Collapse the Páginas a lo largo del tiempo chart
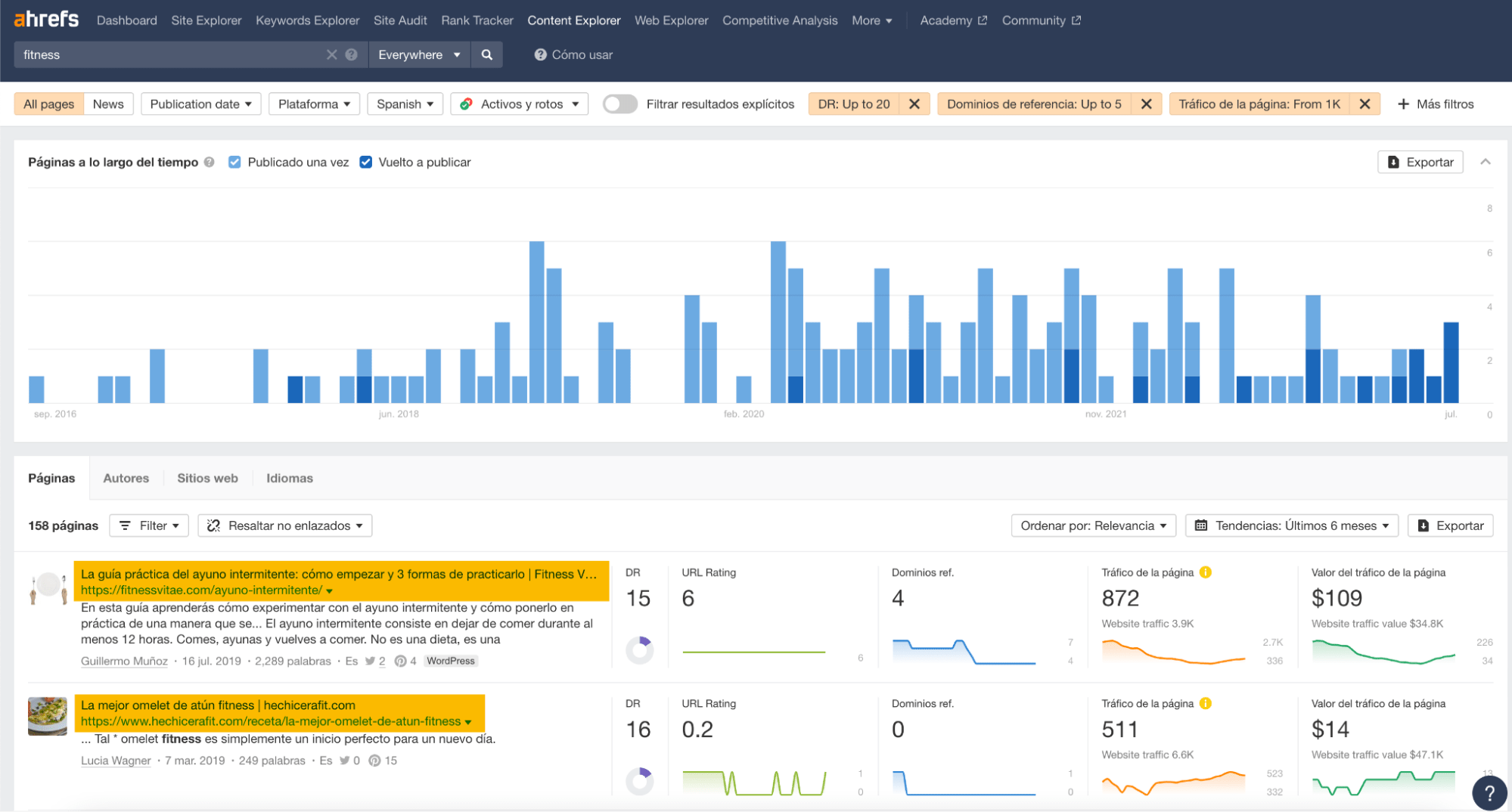This screenshot has height=812, width=1512. (1486, 162)
